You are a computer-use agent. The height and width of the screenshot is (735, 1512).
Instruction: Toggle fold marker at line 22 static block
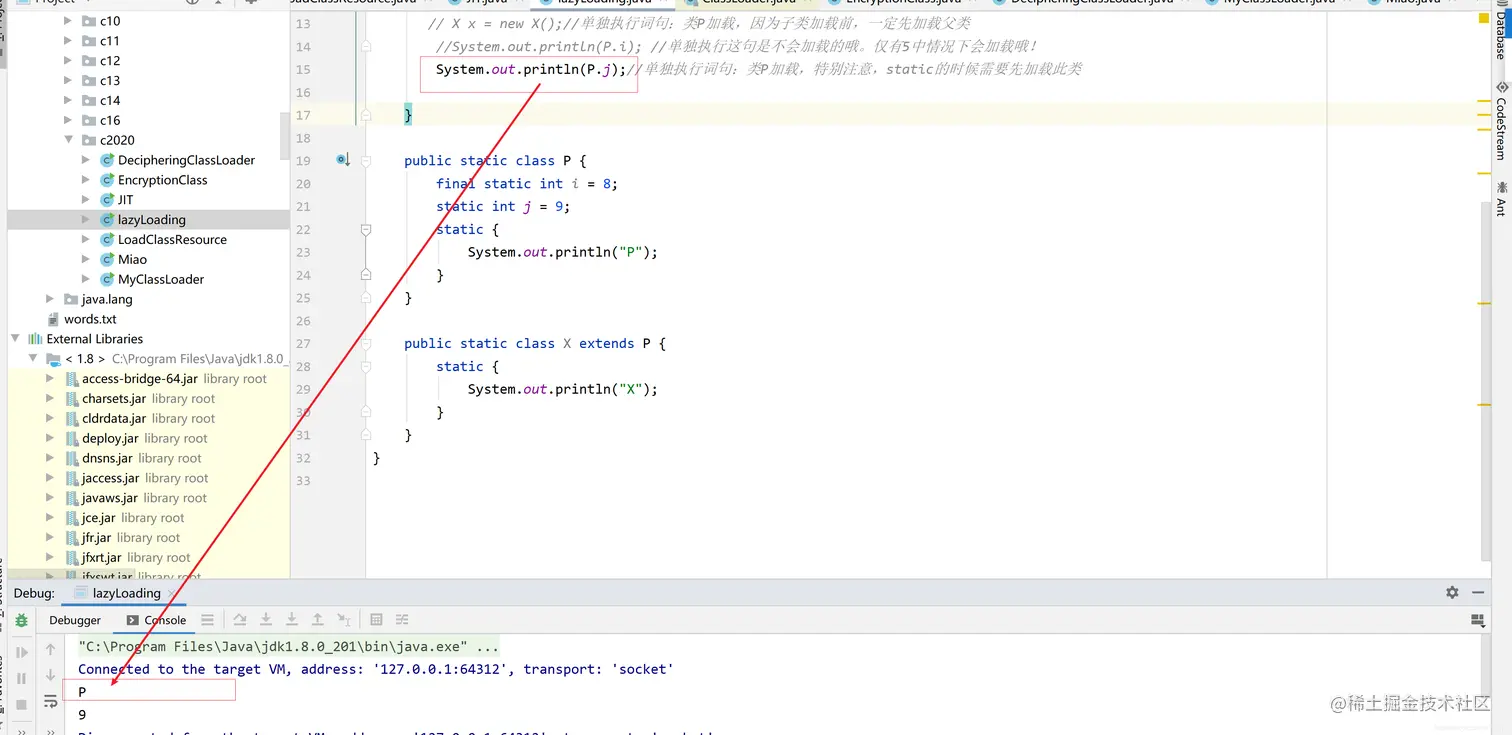(366, 230)
